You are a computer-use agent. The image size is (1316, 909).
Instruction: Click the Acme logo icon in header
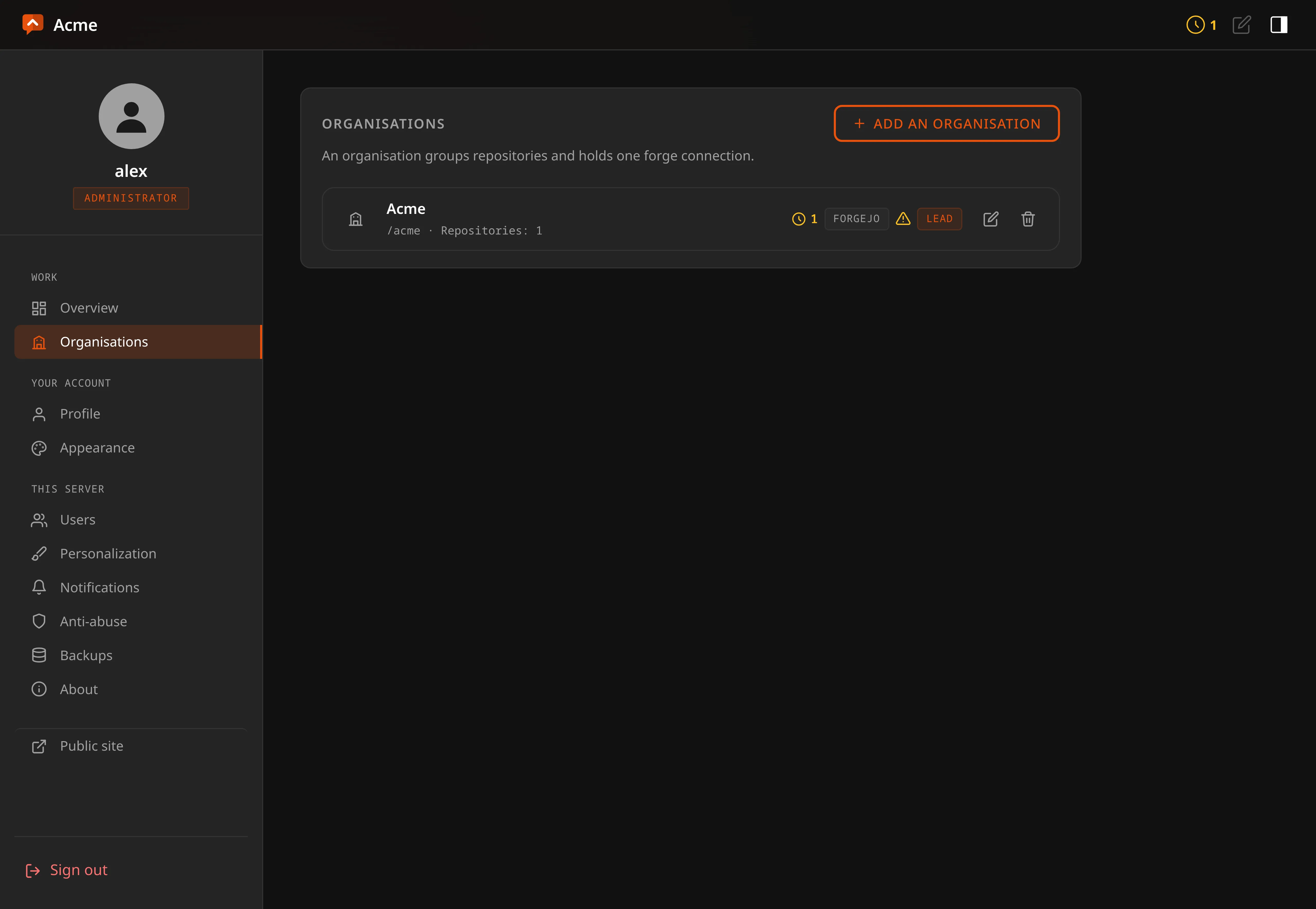[x=32, y=24]
